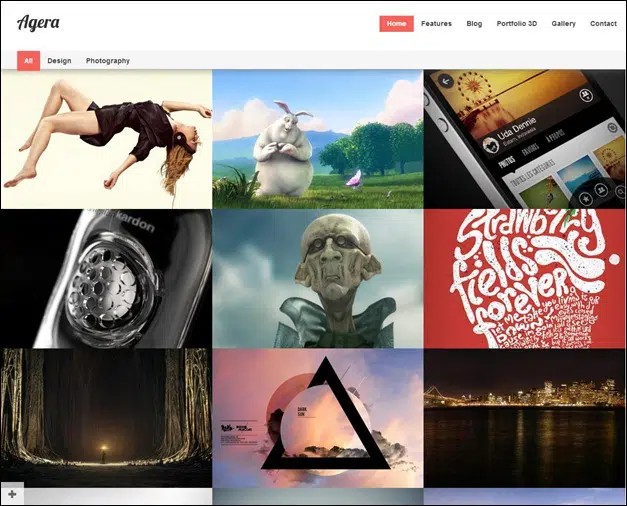Screen dimensions: 627x506
Task: Select the All filter tab
Action: tap(28, 61)
